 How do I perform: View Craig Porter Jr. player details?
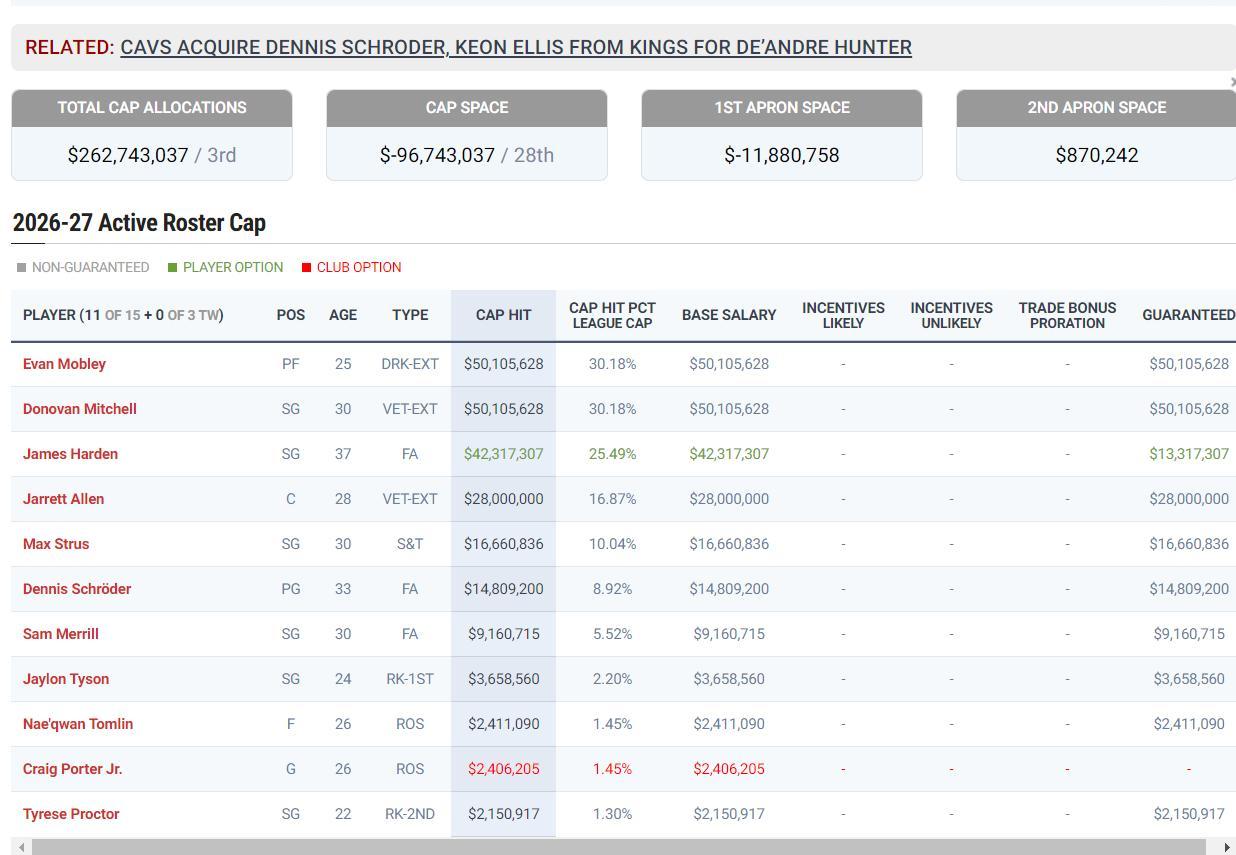[72, 769]
